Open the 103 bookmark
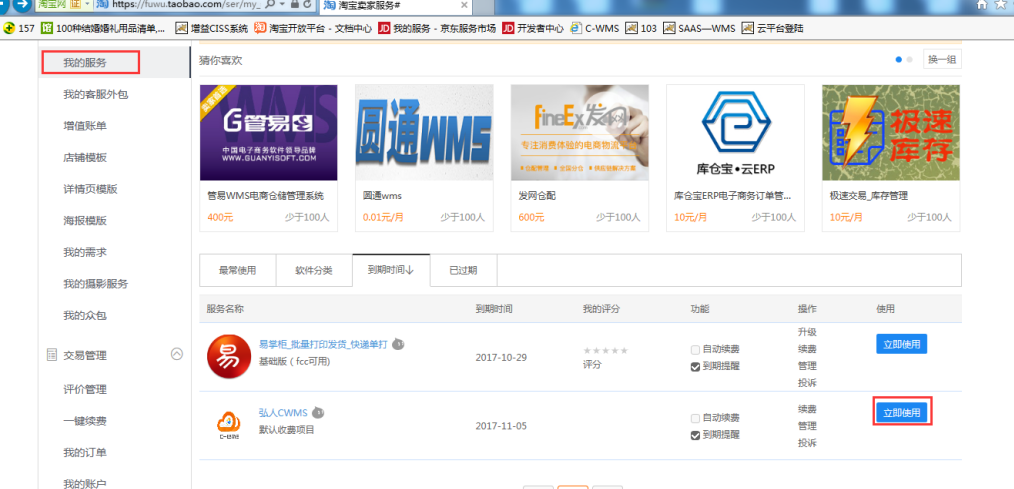 click(642, 28)
